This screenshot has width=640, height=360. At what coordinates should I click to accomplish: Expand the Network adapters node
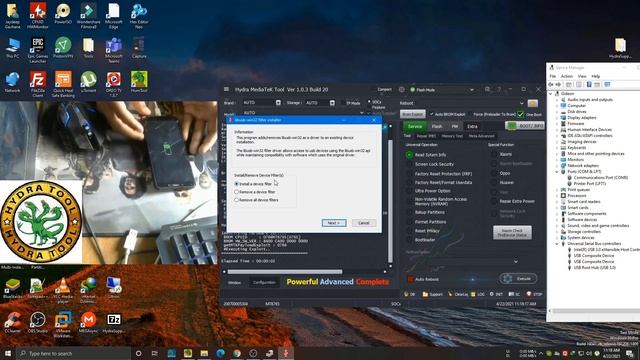point(557,166)
